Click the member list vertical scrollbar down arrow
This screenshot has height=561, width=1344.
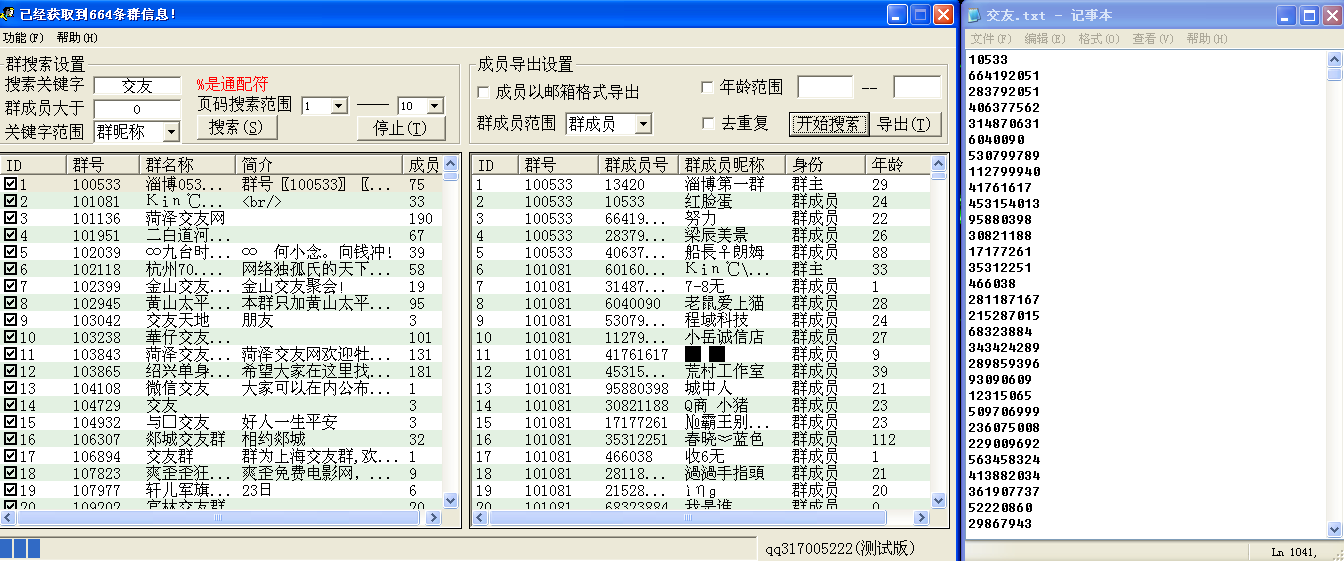tap(938, 500)
